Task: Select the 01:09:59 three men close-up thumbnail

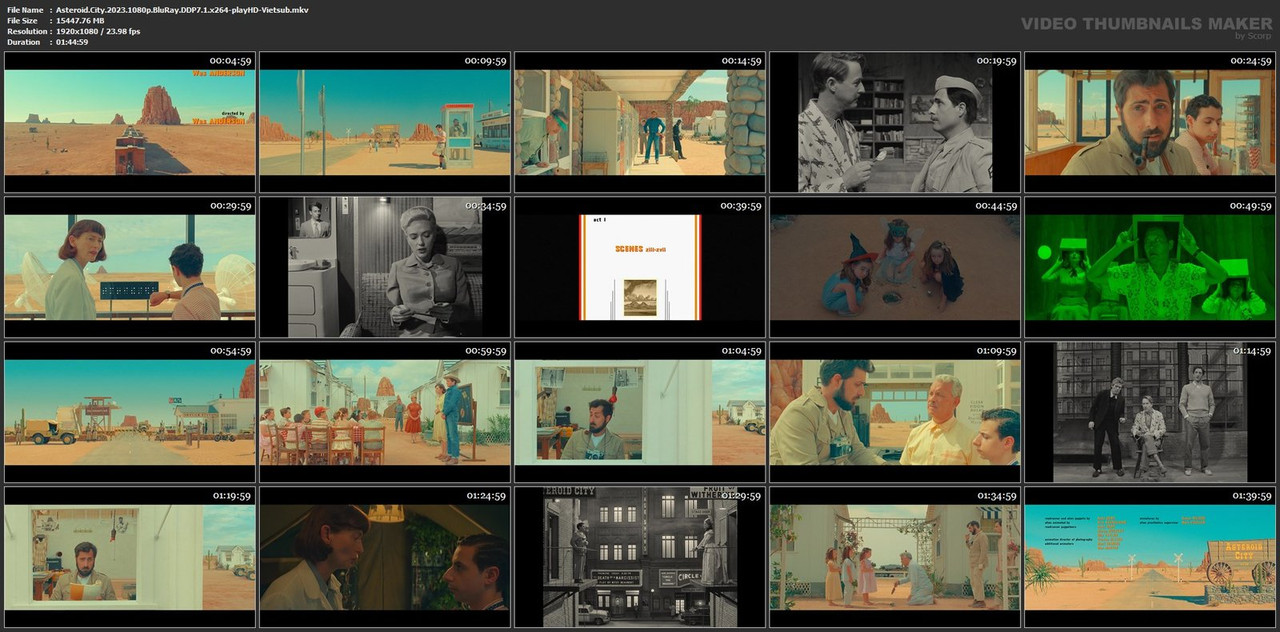Action: [895, 412]
